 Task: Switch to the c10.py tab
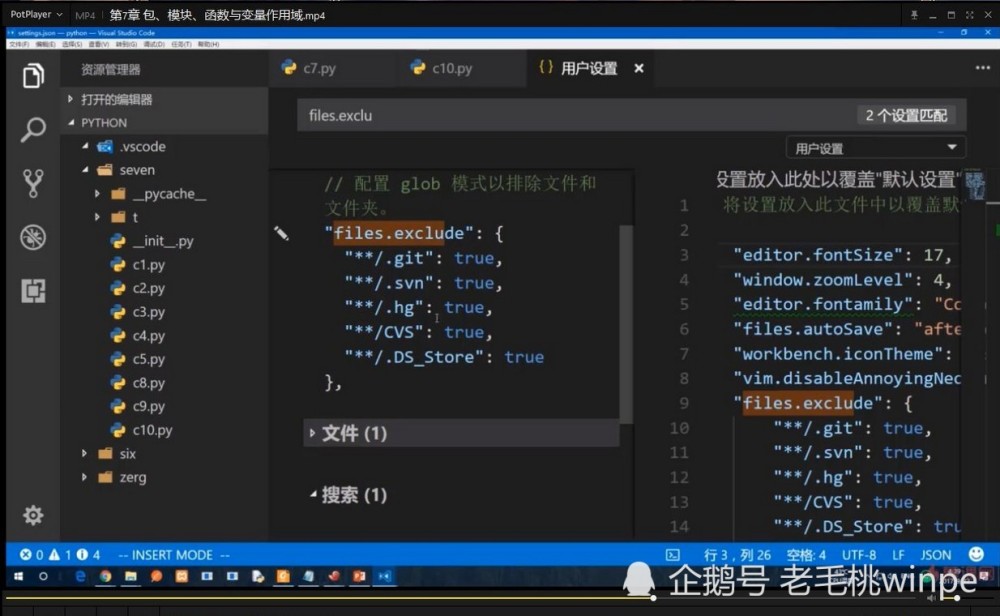[452, 68]
